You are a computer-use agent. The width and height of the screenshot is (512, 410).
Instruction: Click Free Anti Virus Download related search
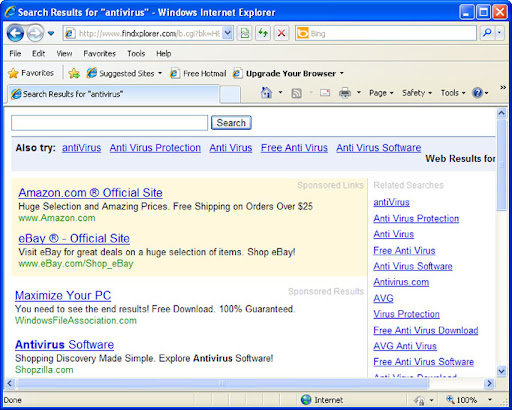tap(426, 330)
